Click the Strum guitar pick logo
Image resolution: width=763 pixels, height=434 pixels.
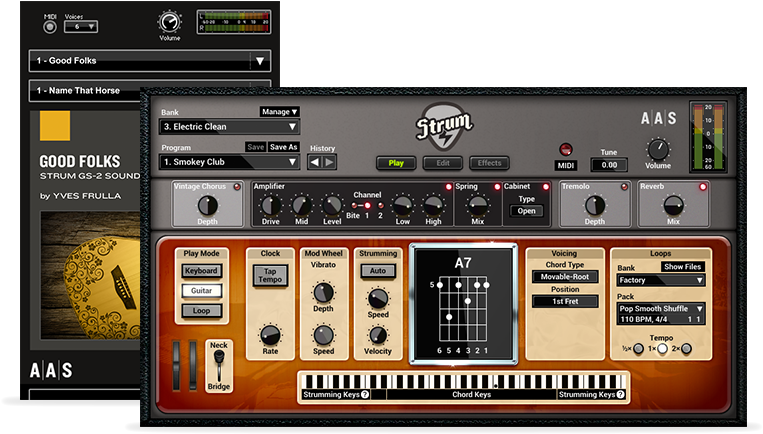click(444, 127)
